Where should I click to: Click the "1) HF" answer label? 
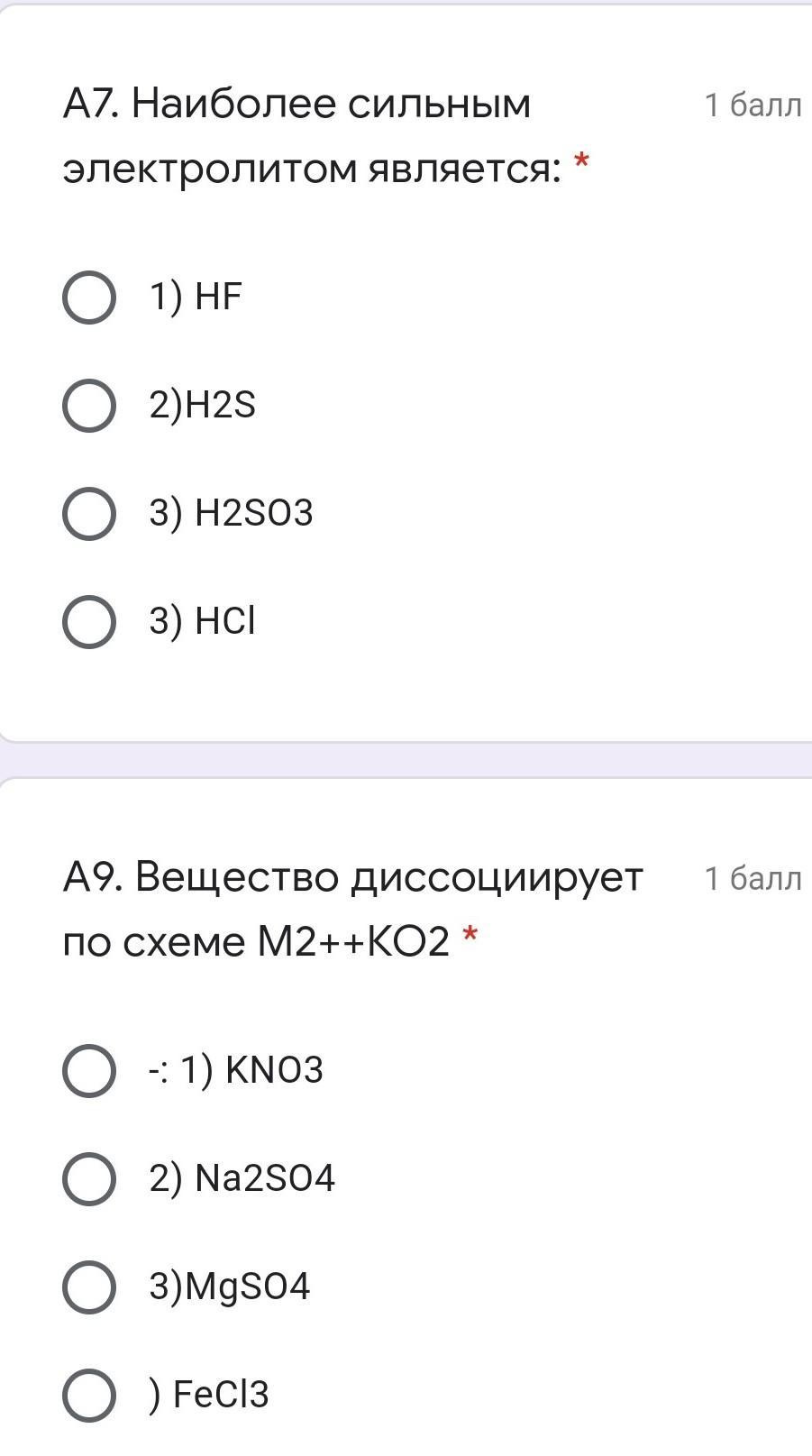click(196, 297)
